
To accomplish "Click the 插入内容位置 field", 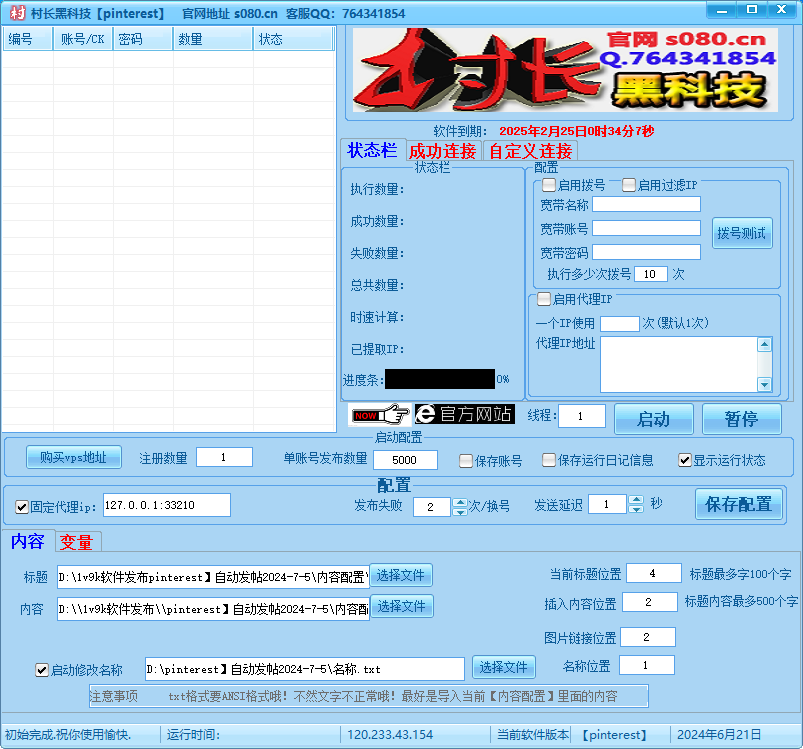I will pos(650,602).
